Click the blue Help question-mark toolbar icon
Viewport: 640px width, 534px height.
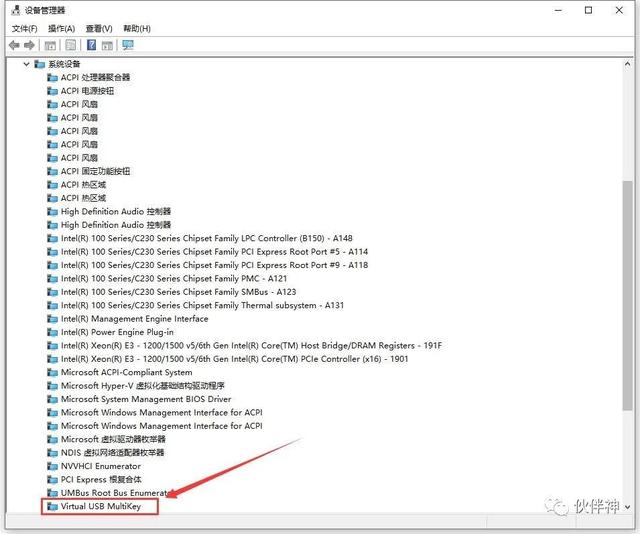(x=91, y=45)
